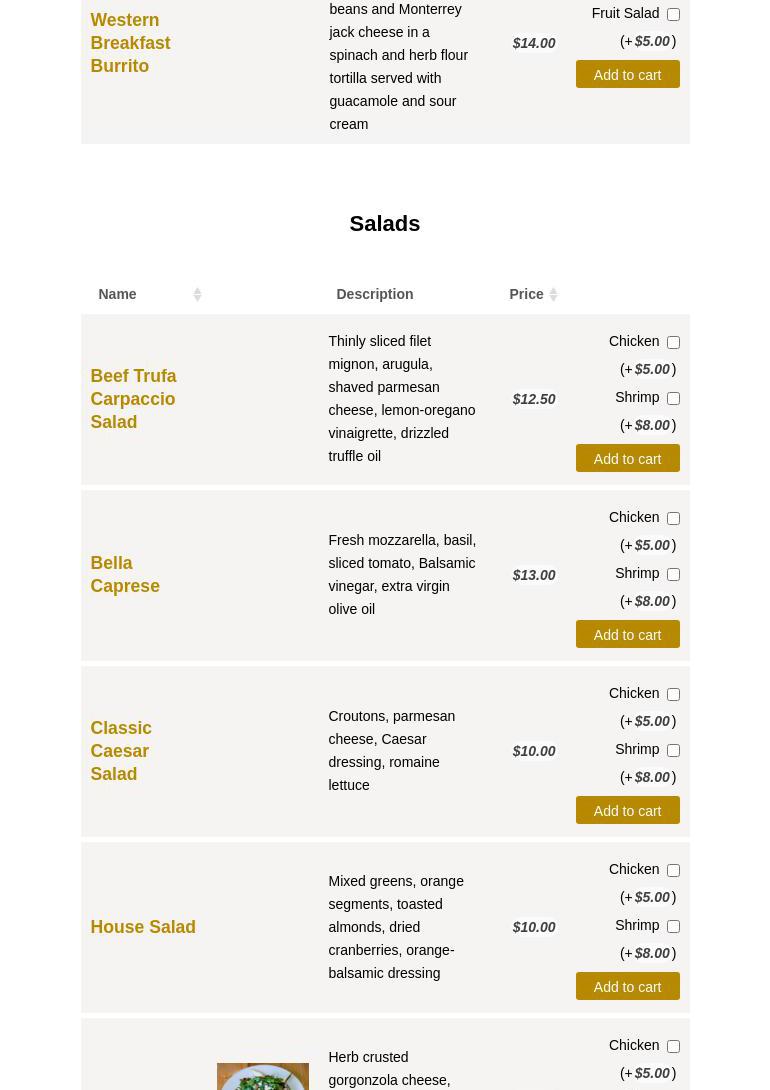The height and width of the screenshot is (1090, 770).
Task: Select Chicken extra for Classic Caesar Salad
Action: click(x=673, y=694)
